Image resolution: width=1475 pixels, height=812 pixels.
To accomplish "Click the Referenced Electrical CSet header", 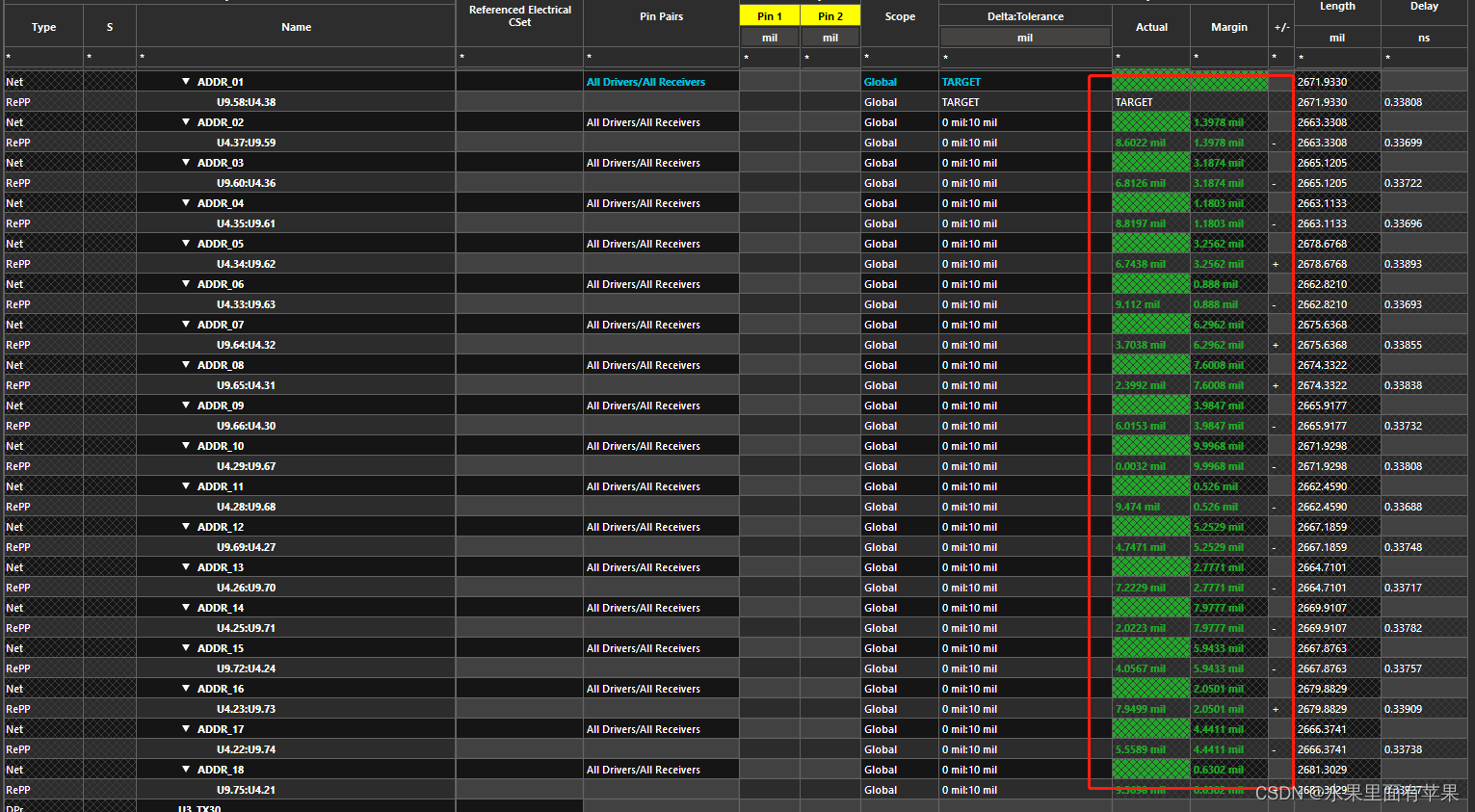I will 519,16.
